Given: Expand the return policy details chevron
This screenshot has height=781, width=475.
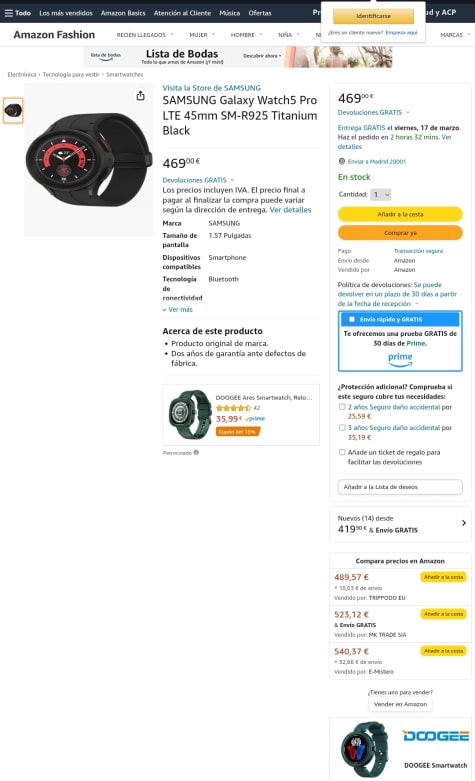Looking at the screenshot, I should pyautogui.click(x=417, y=303).
